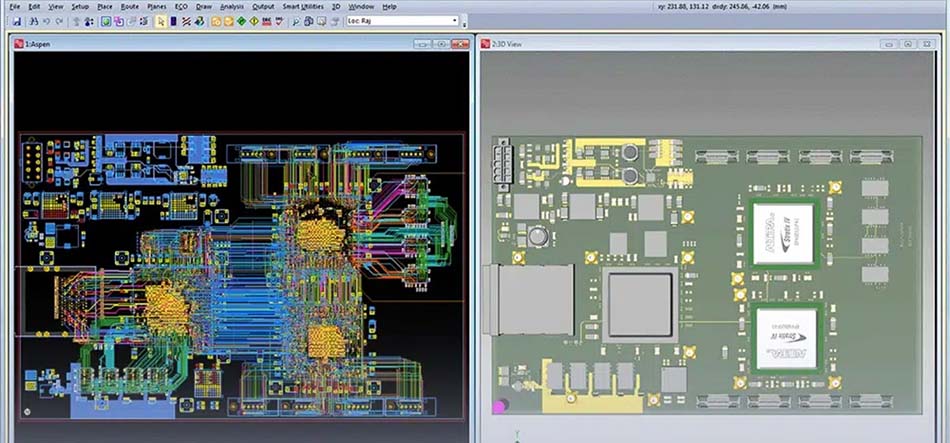Close the 2:3D View window
The height and width of the screenshot is (443, 950).
[x=926, y=44]
